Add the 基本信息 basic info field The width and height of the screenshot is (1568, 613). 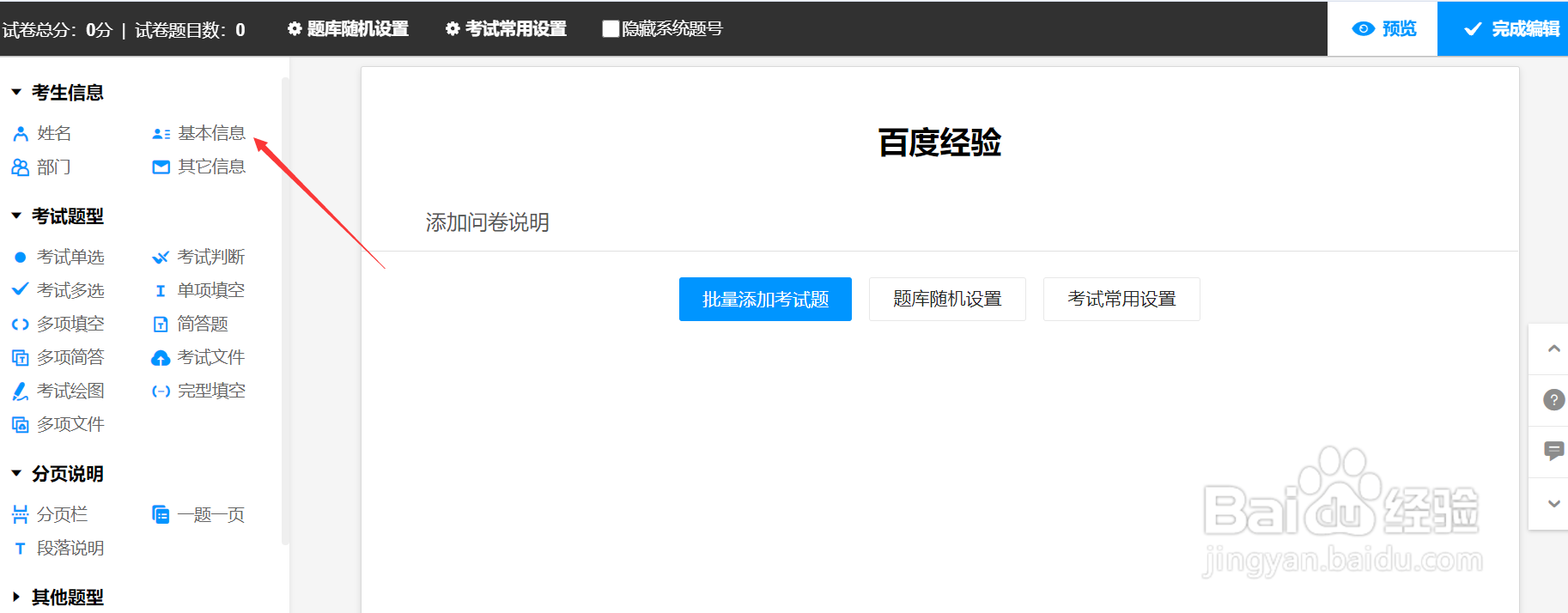point(199,133)
